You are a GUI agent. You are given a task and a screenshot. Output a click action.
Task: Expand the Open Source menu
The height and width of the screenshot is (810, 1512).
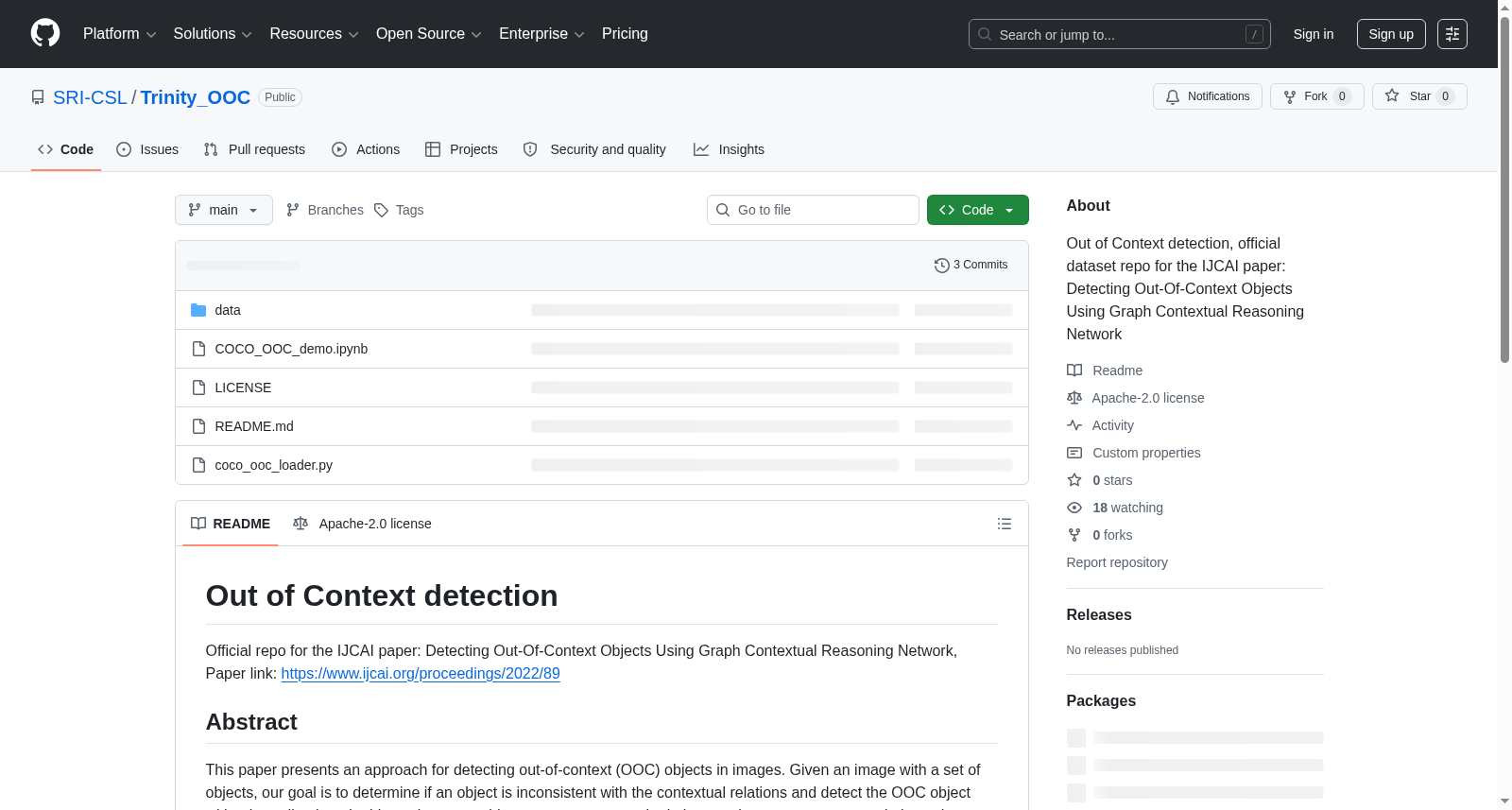tap(429, 34)
